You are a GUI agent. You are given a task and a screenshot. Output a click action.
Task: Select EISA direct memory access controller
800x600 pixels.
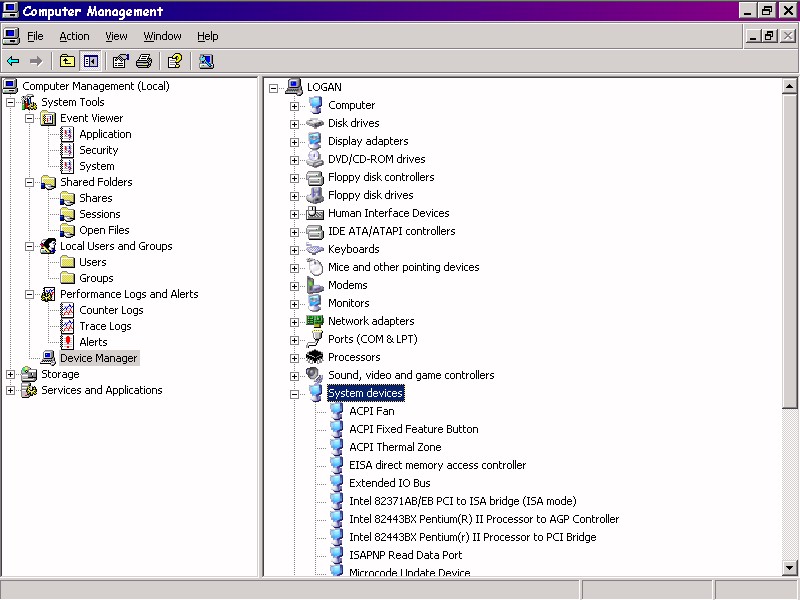coord(437,465)
